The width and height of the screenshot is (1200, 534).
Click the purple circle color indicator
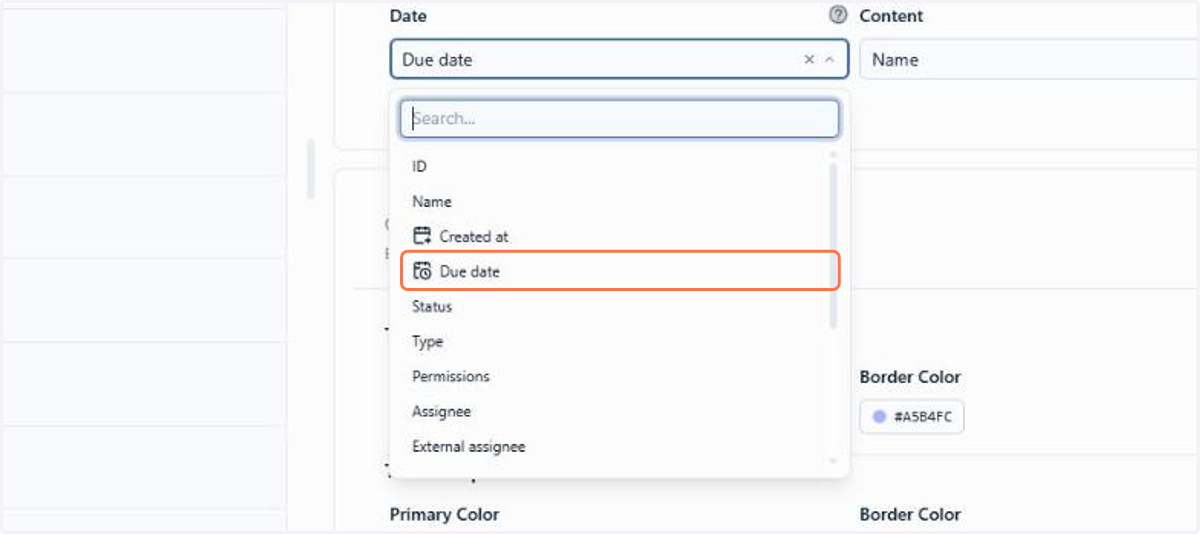tap(879, 417)
